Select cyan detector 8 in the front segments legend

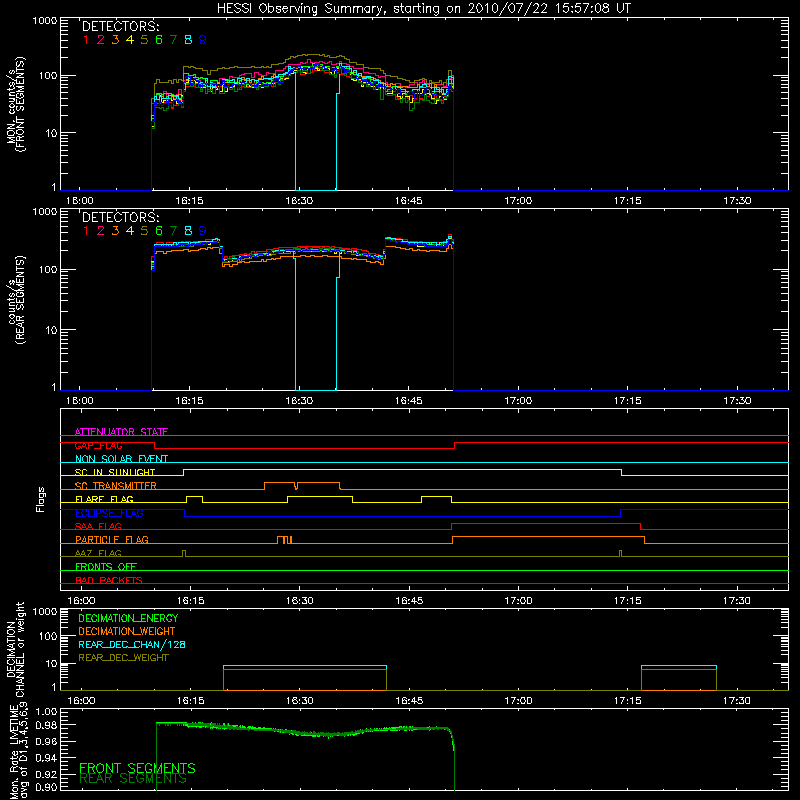point(188,40)
